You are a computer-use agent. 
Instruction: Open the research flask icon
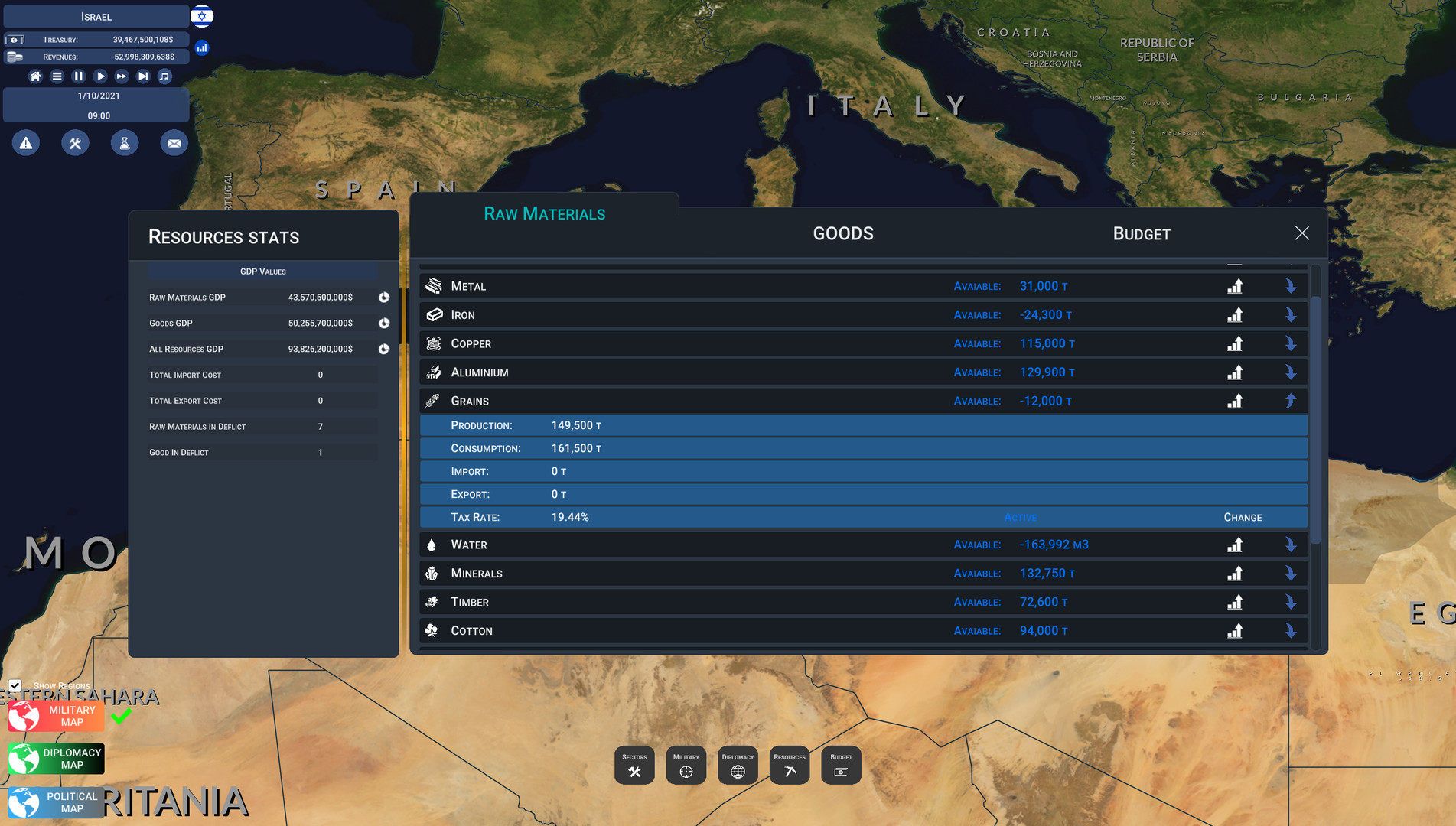[125, 143]
